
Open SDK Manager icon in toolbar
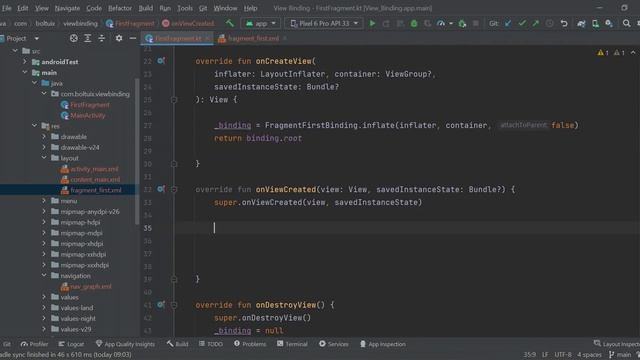coord(609,24)
